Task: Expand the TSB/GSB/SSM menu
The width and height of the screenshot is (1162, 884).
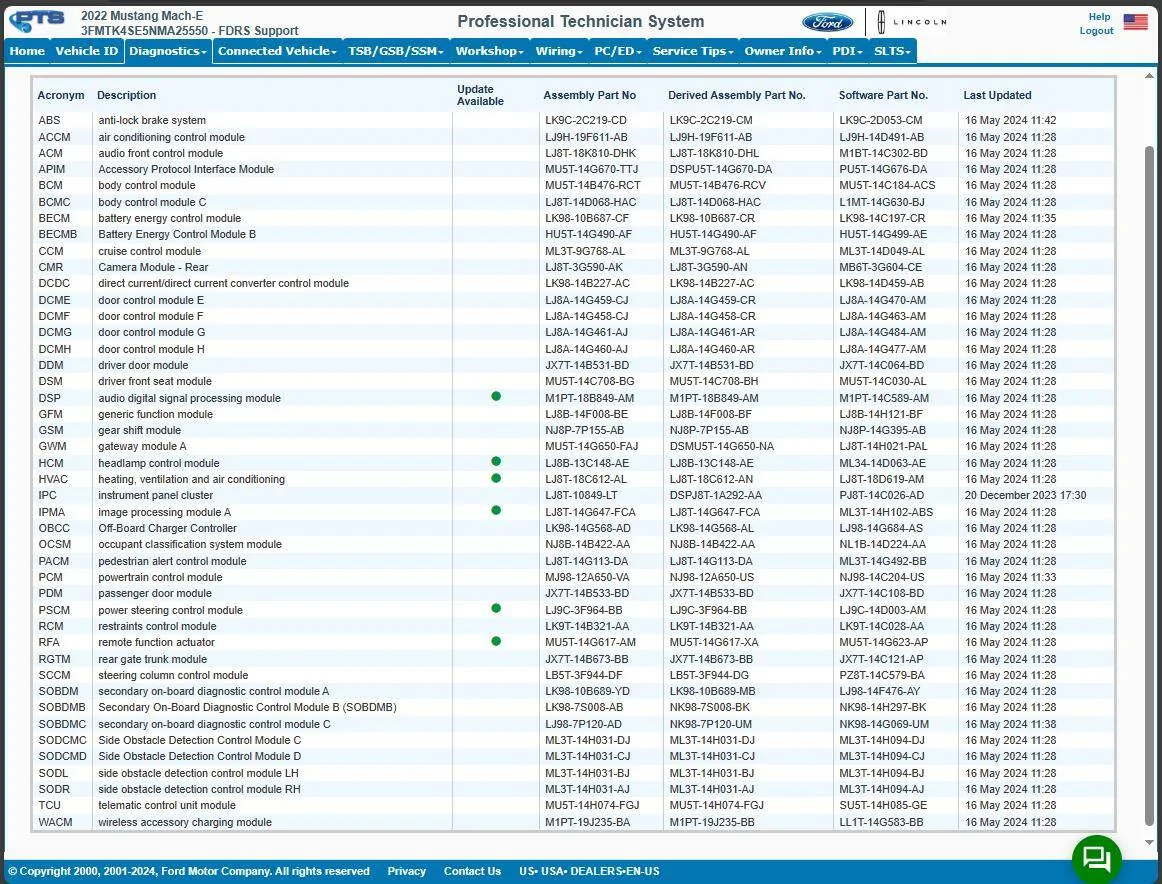Action: point(396,50)
